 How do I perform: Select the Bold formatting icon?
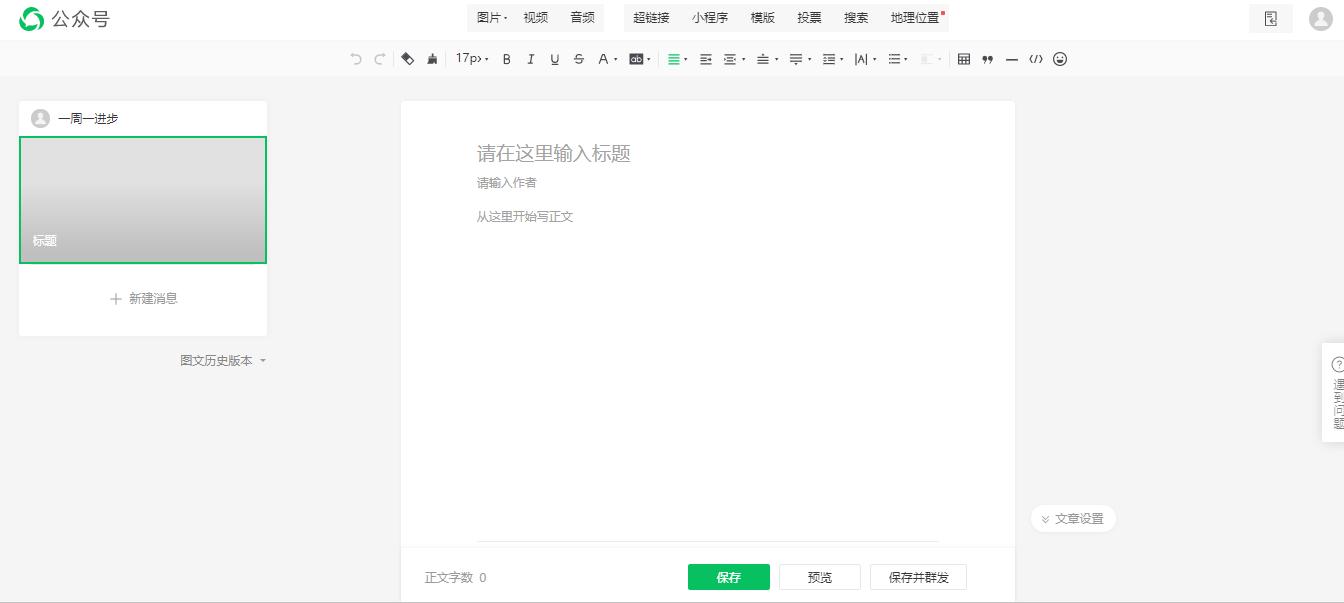[x=507, y=59]
